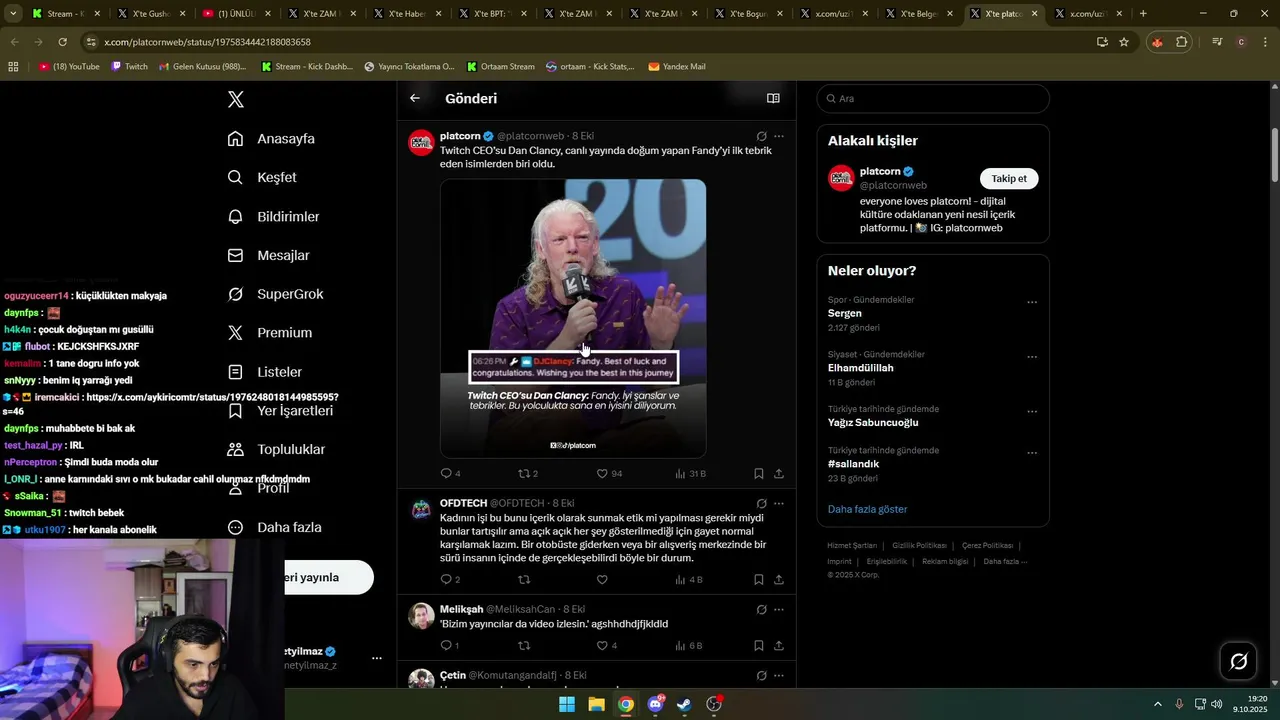Open Chrome extensions puzzle icon
This screenshot has height=720, width=1280.
pyautogui.click(x=1182, y=42)
